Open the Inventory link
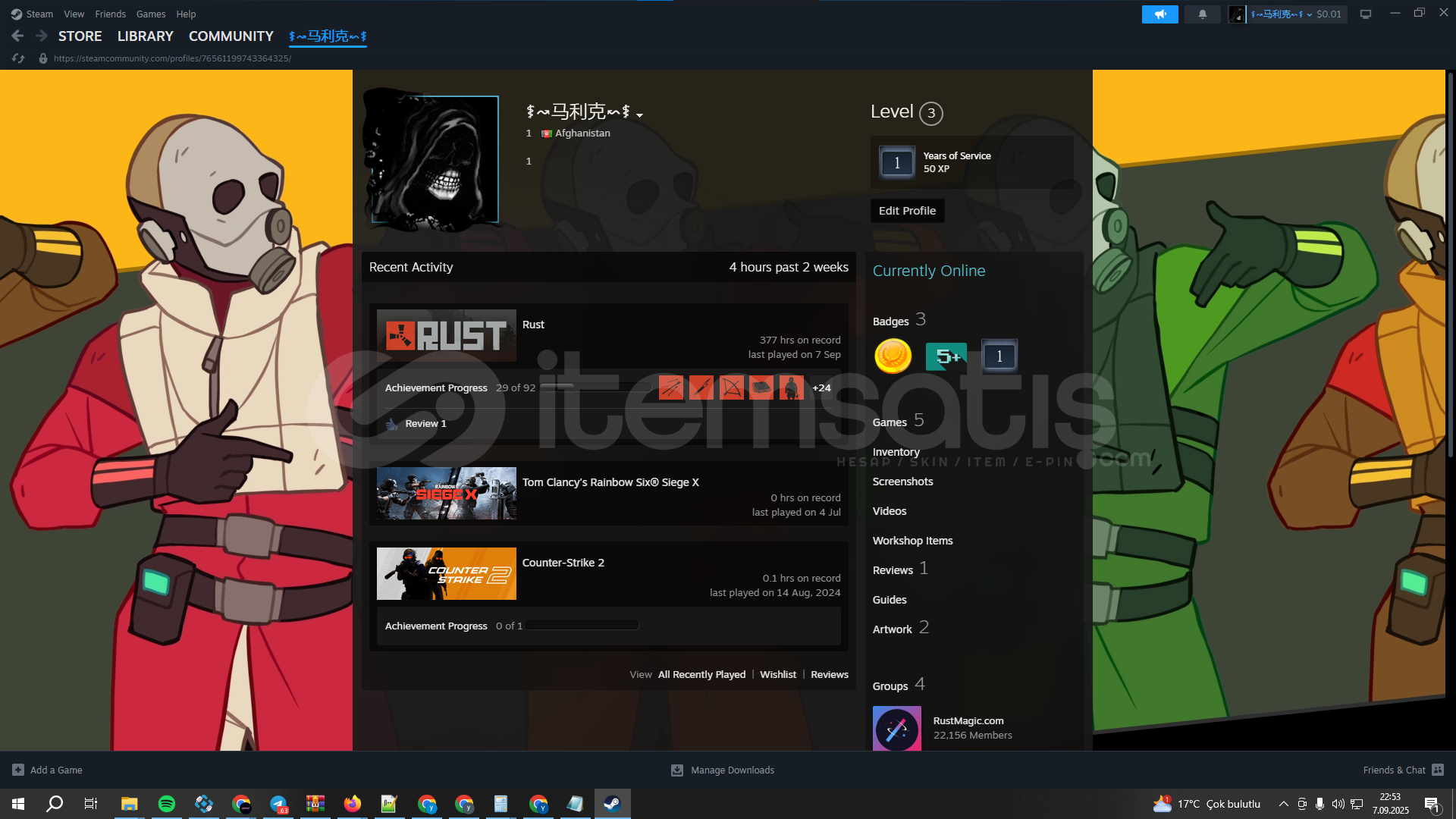This screenshot has height=819, width=1456. pos(896,451)
